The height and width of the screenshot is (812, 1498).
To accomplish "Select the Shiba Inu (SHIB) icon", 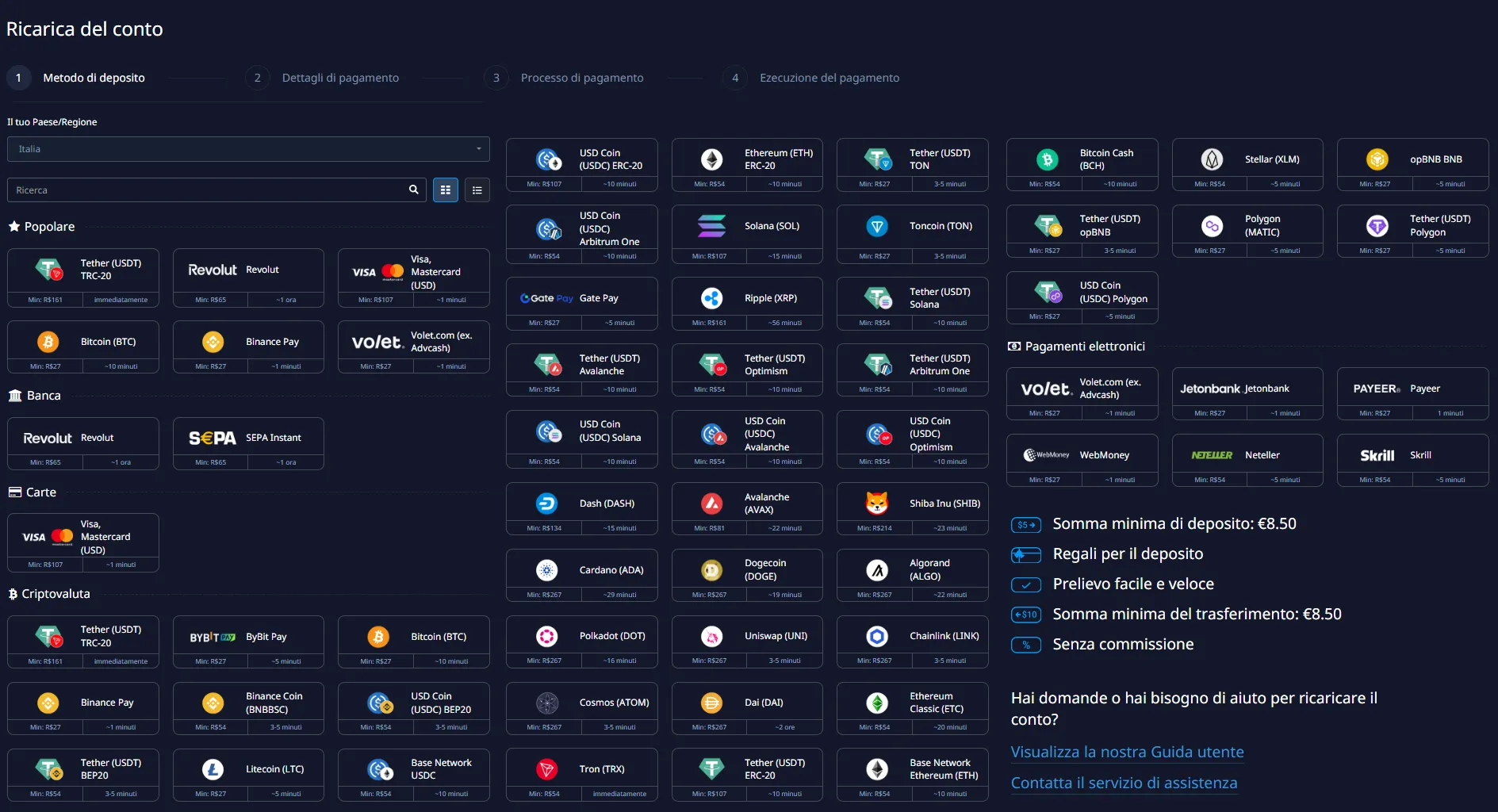I will [876, 504].
